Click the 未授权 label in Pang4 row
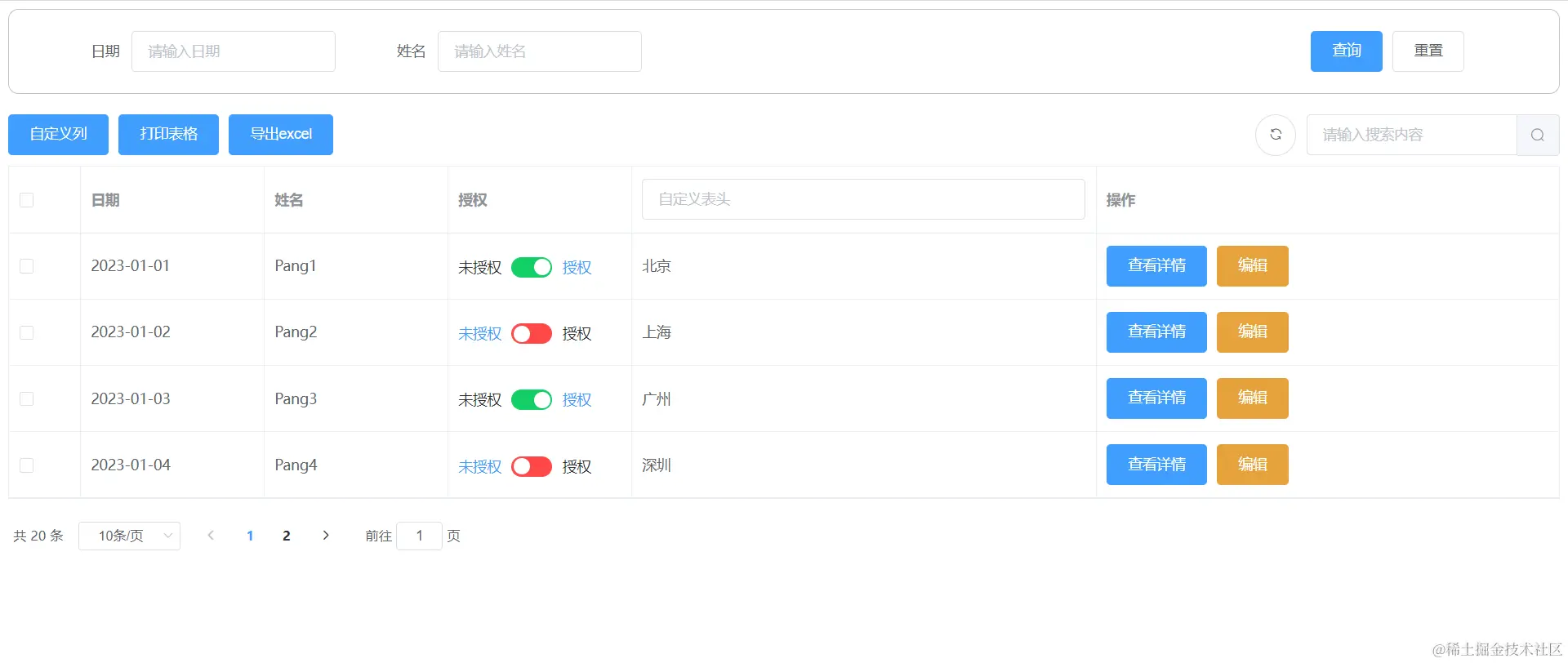 (479, 467)
